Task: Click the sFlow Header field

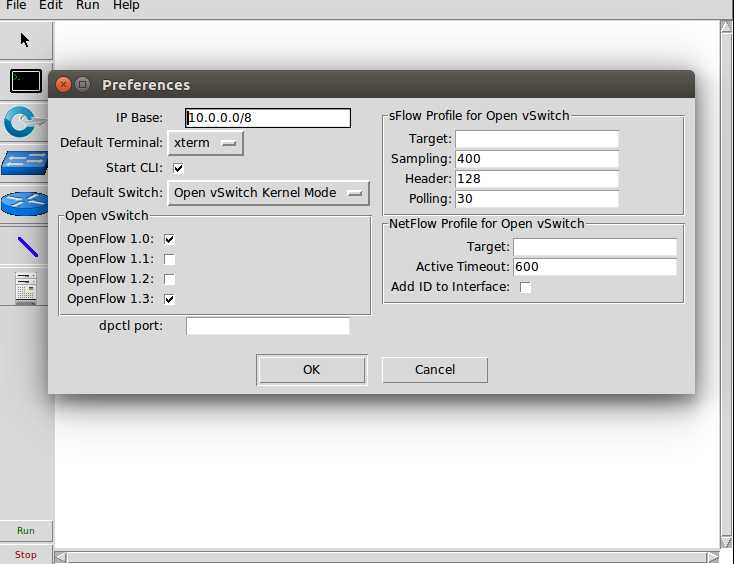Action: pyautogui.click(x=537, y=179)
